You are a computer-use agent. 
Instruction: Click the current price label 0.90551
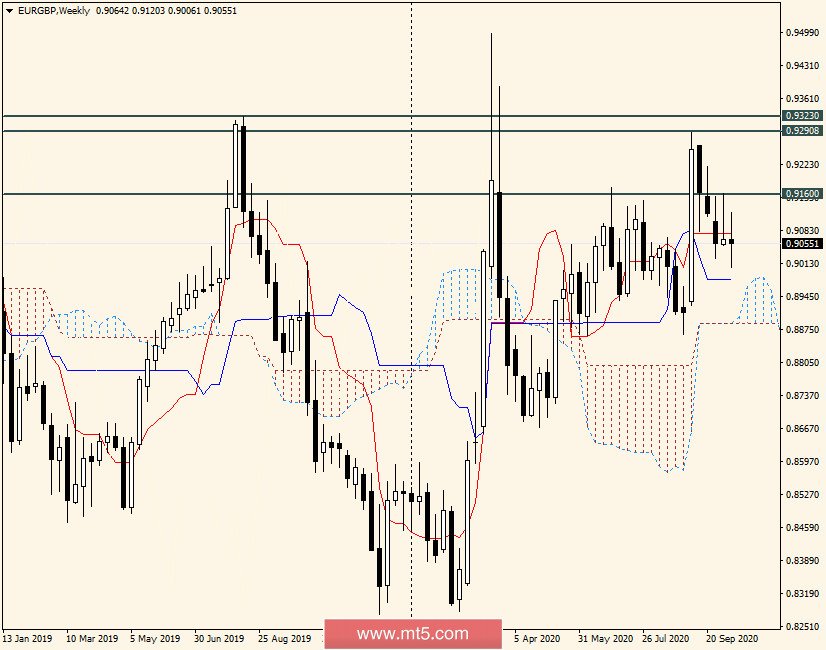[802, 243]
